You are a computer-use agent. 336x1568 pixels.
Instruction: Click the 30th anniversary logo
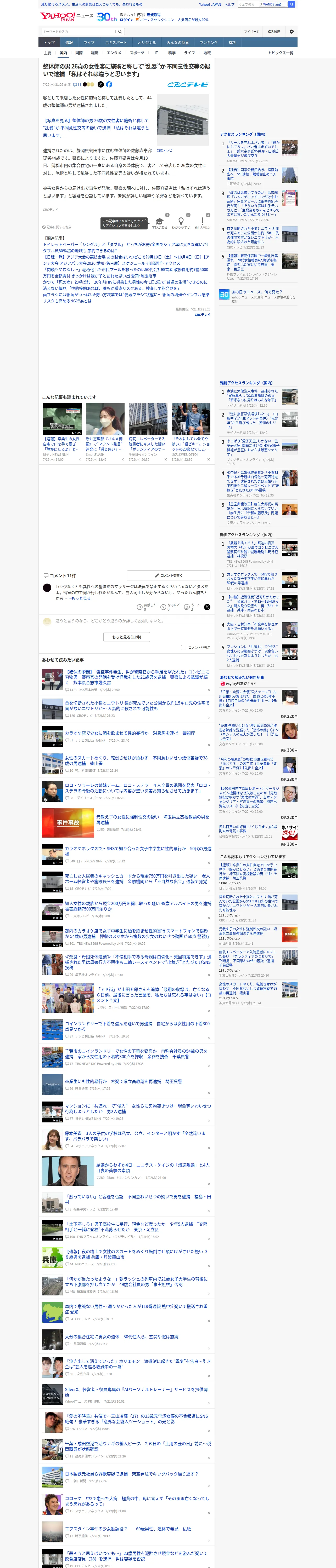[107, 17]
